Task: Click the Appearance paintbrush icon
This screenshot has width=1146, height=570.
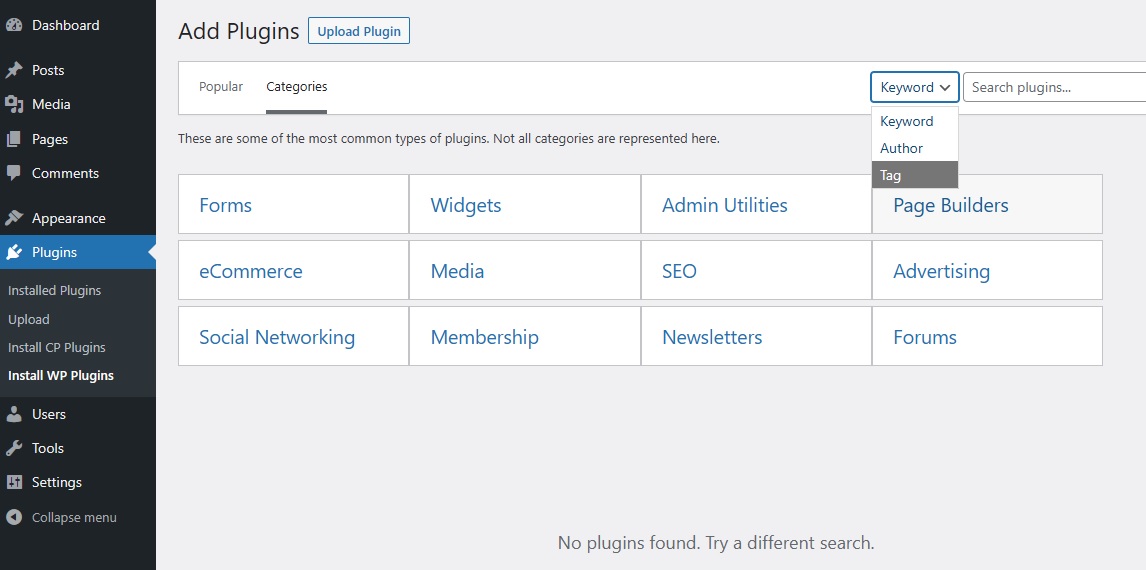Action: tap(14, 218)
